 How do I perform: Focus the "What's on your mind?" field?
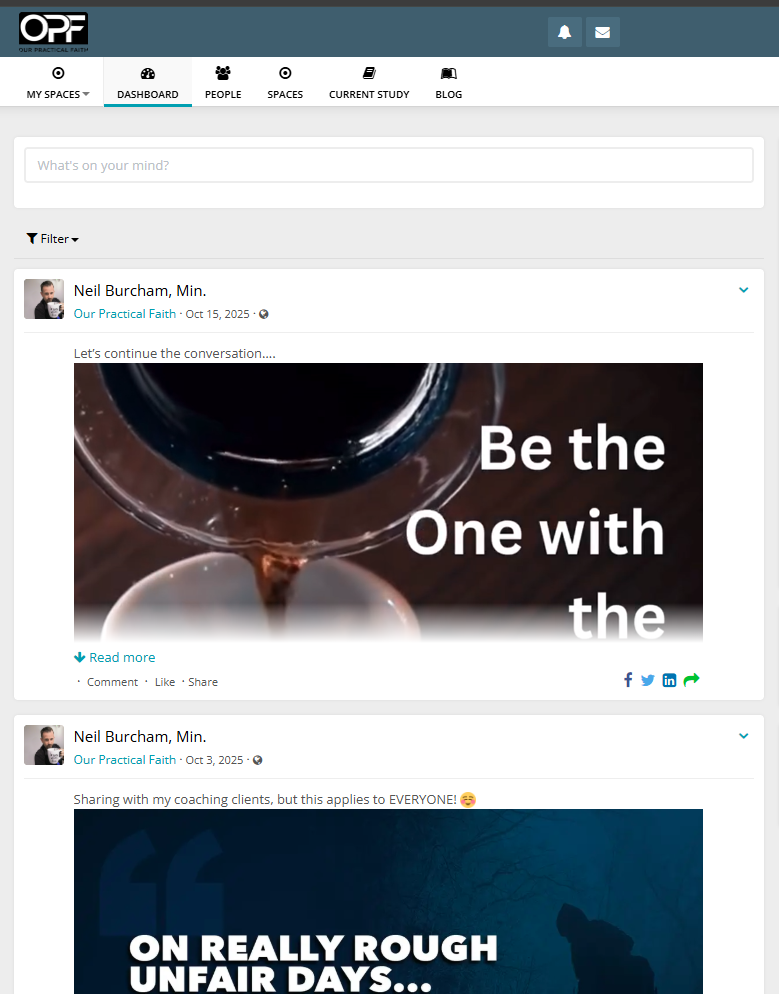point(388,166)
